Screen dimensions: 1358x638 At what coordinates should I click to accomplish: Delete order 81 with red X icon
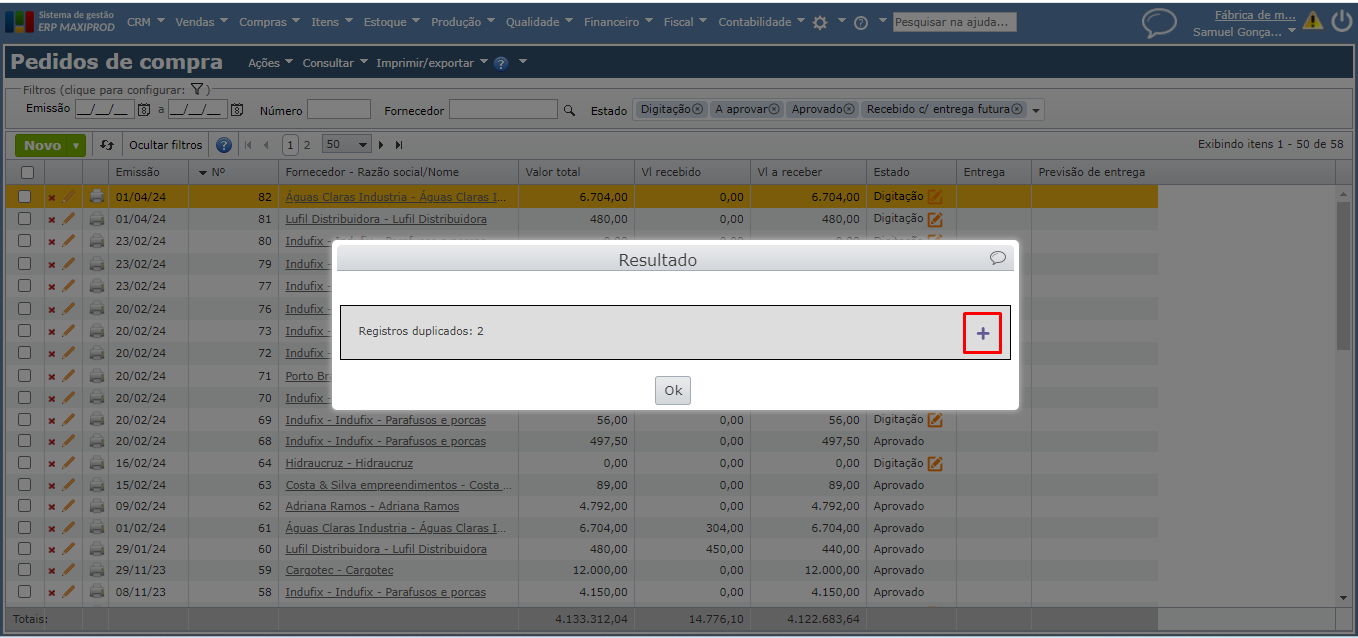point(52,220)
